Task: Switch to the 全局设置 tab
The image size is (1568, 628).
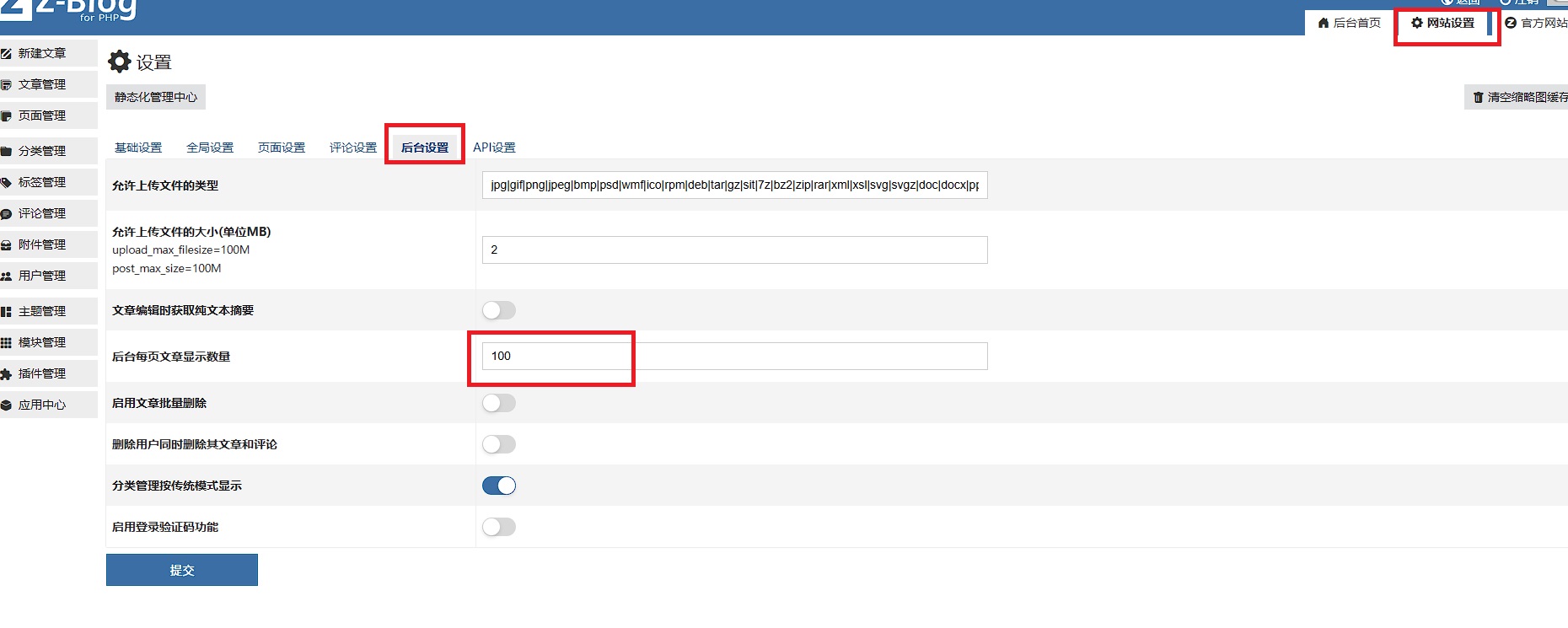Action: [210, 148]
